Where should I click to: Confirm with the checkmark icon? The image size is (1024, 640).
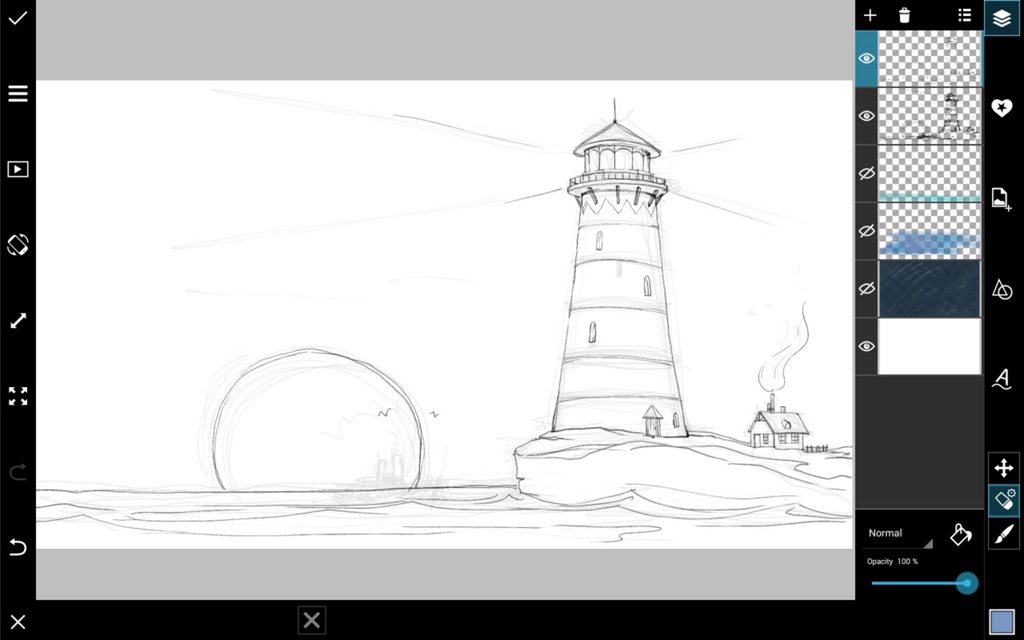pos(18,18)
